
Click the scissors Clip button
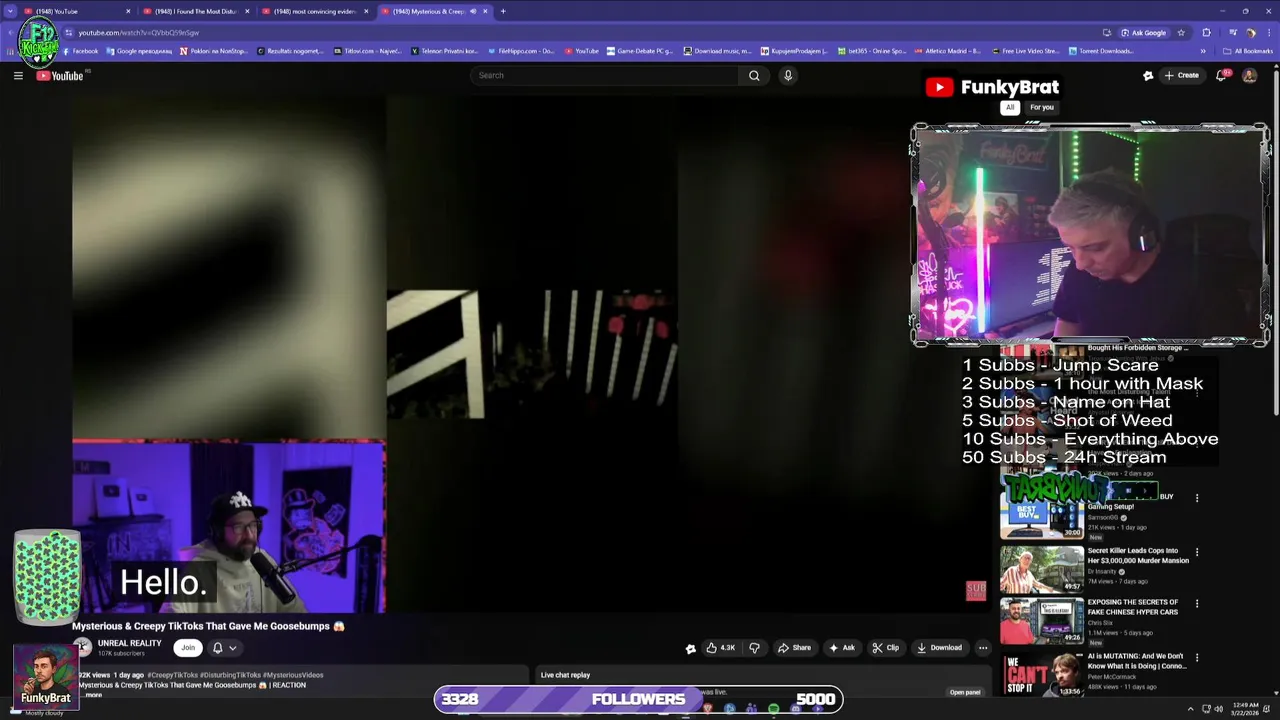pos(885,647)
